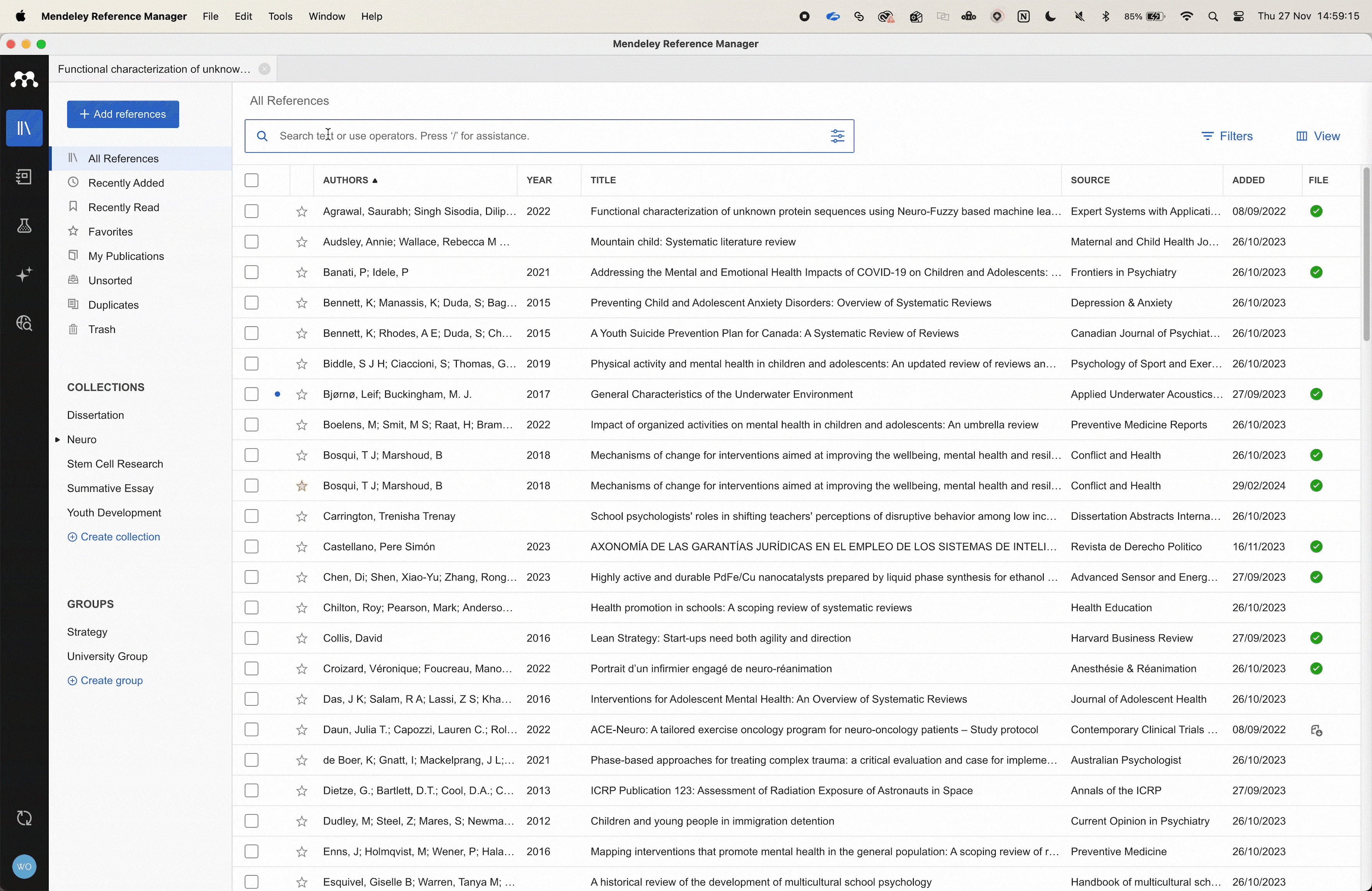This screenshot has width=1372, height=891.
Task: Click Create collection link
Action: pos(114,537)
